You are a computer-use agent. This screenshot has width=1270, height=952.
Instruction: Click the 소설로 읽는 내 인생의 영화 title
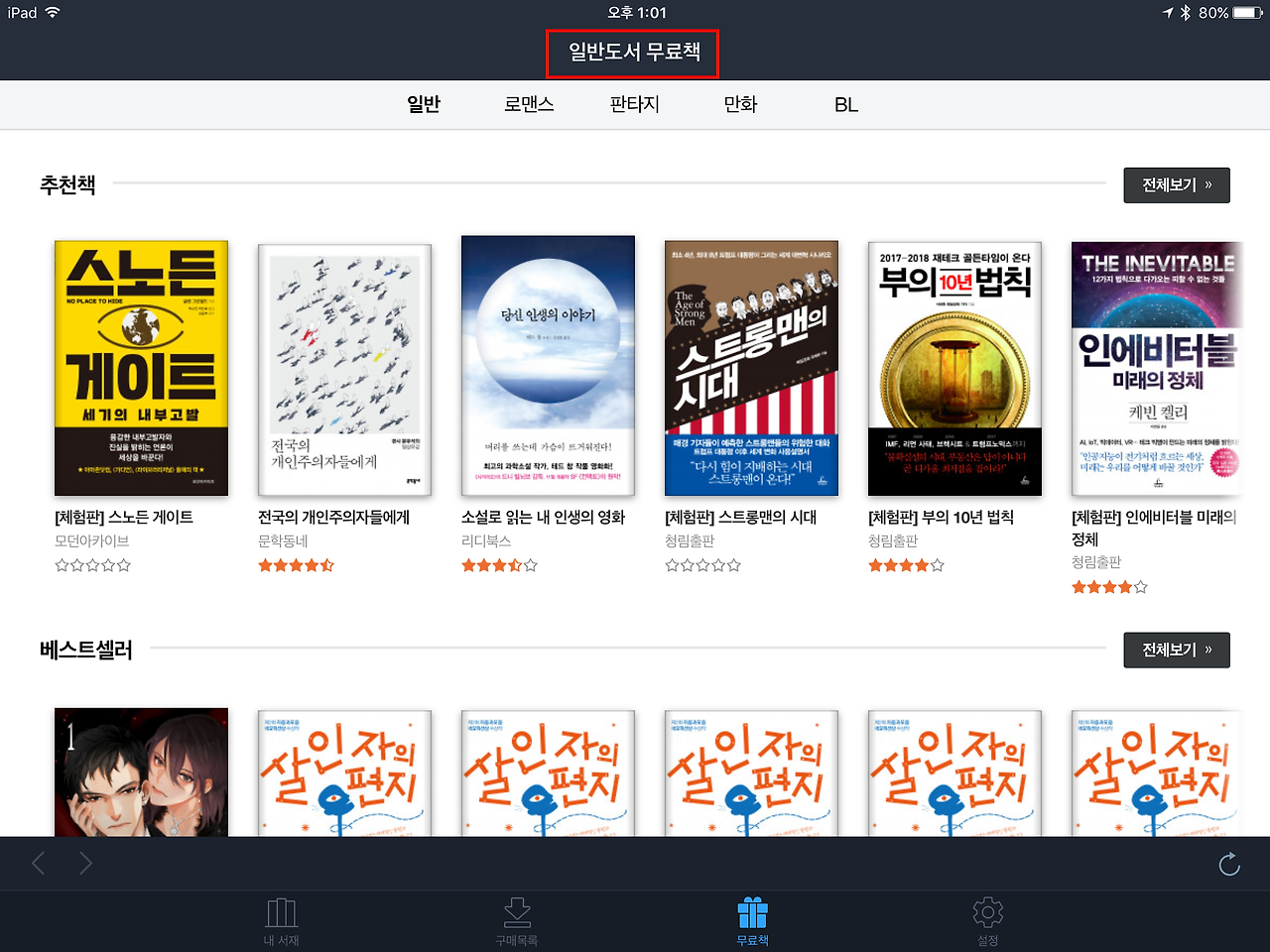point(544,517)
